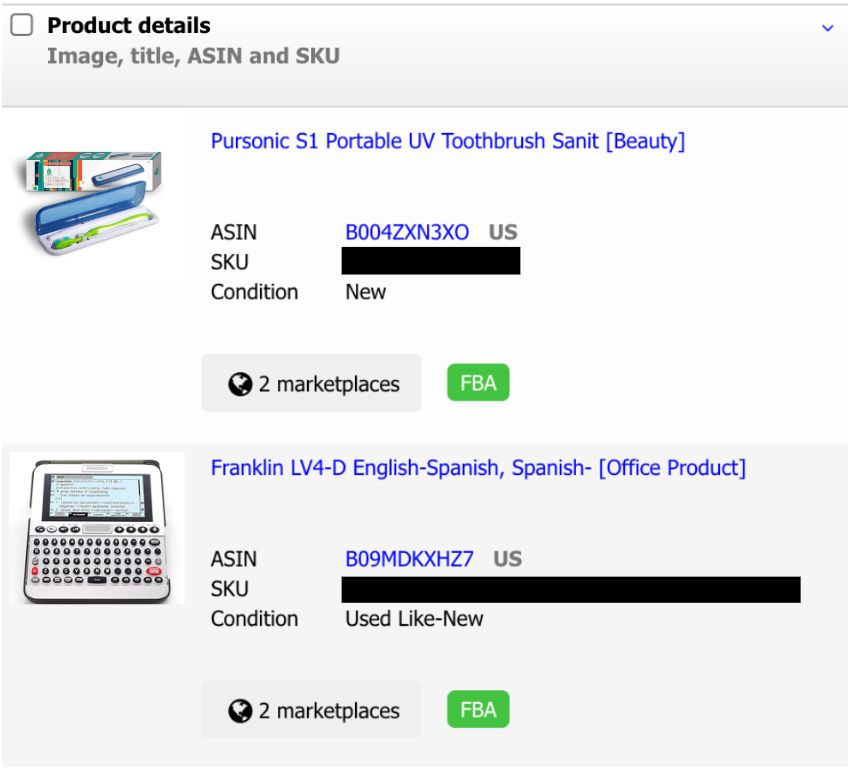Open the Franklin LV4-D English-Spanish product link
Viewport: 848px width, 770px height.
coord(478,468)
